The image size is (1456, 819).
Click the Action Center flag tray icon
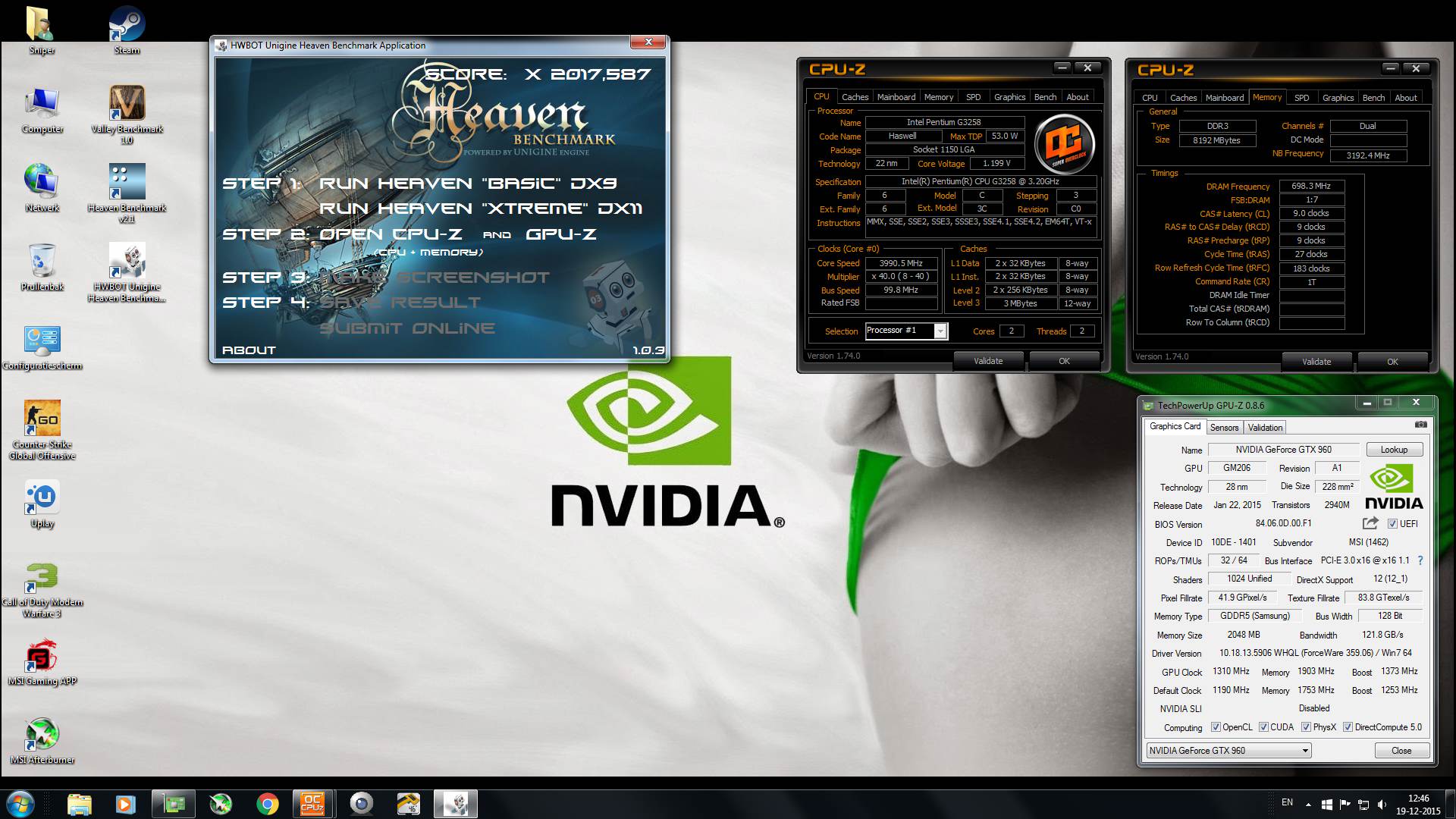(x=1345, y=804)
